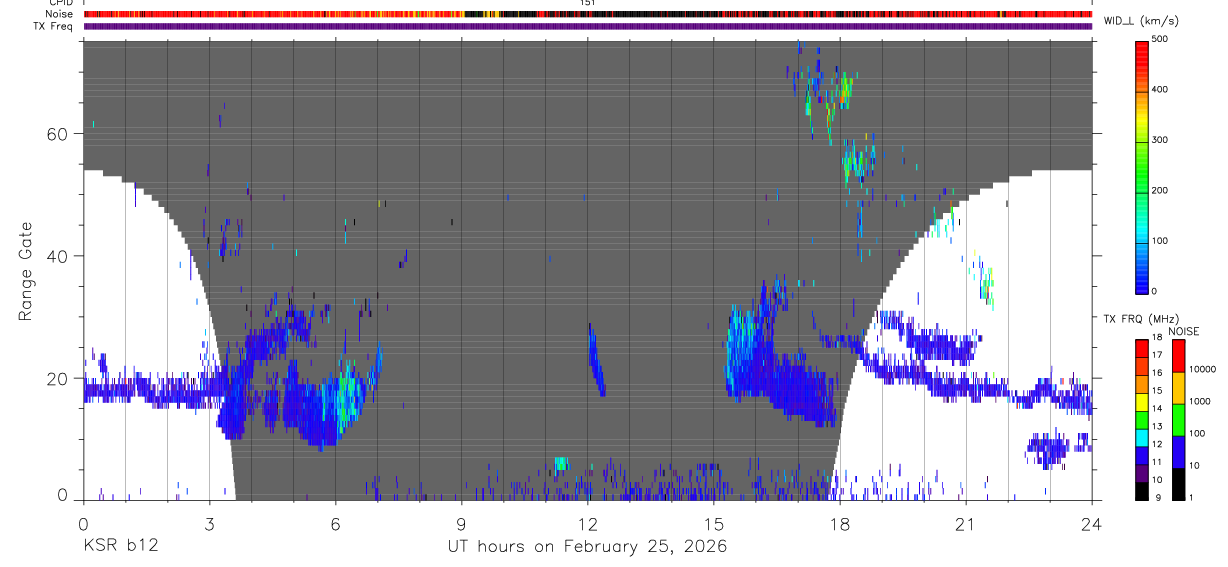
Task: Click x-axis tick label '18'
Action: [x=840, y=523]
